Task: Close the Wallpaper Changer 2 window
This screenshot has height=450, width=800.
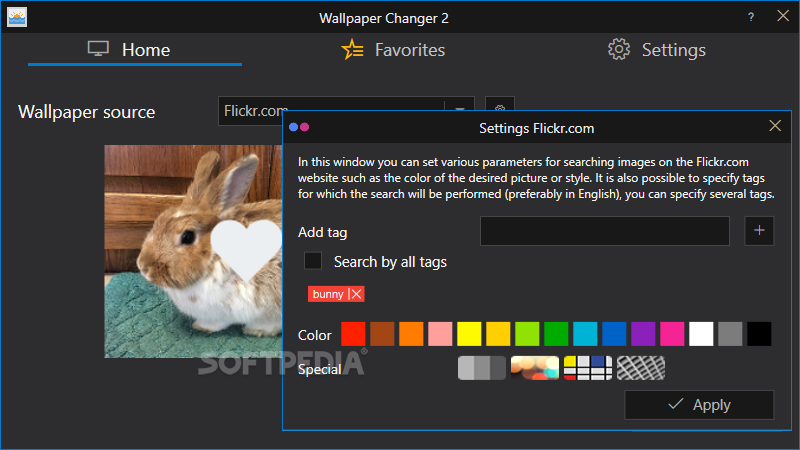Action: (783, 16)
